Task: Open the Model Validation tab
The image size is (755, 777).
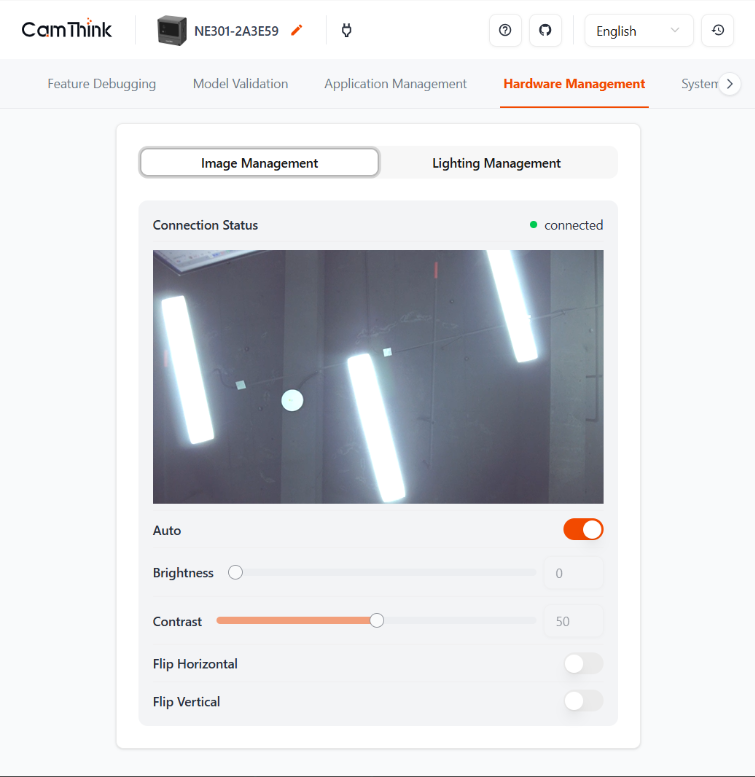Action: tap(240, 84)
